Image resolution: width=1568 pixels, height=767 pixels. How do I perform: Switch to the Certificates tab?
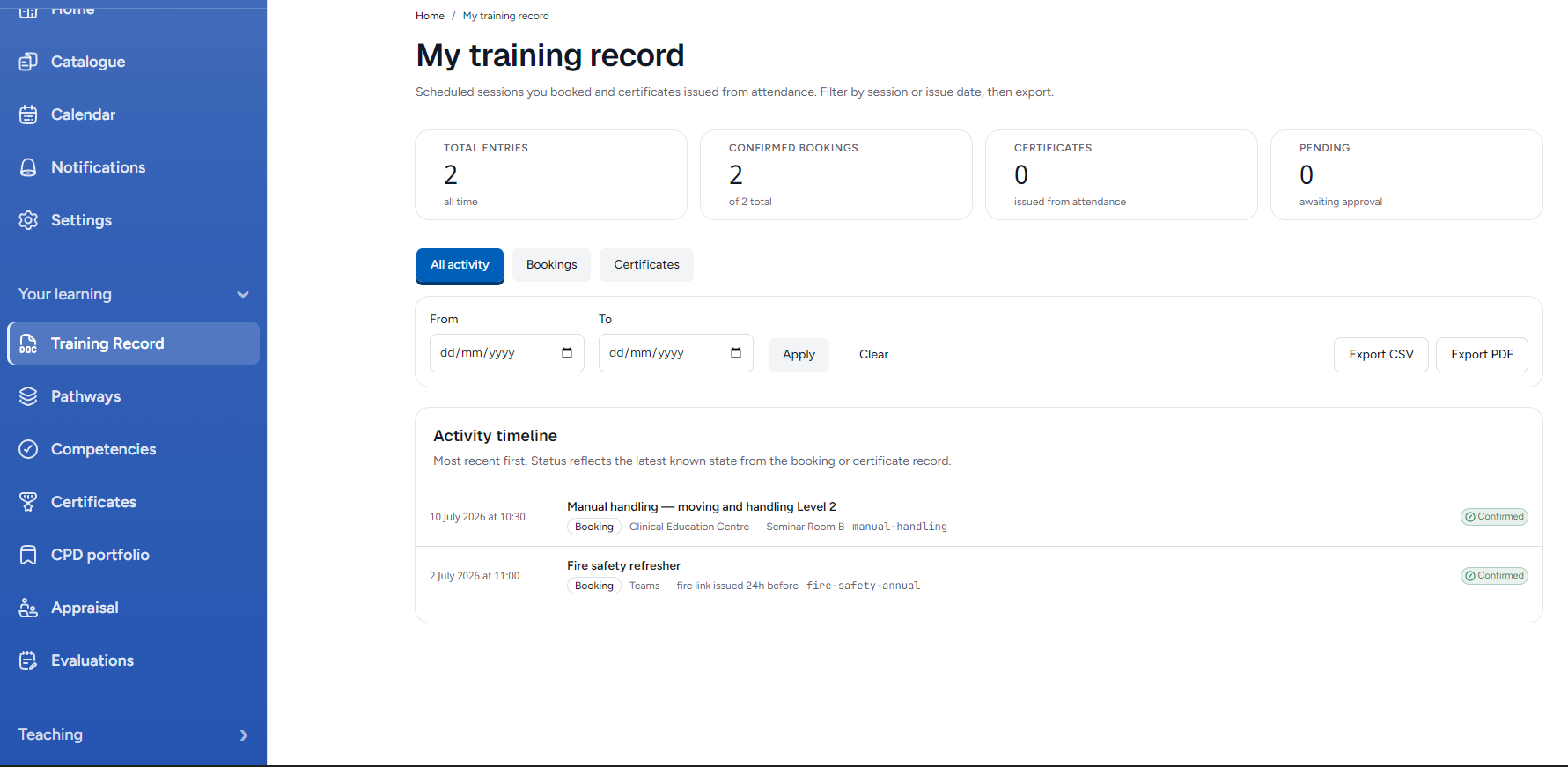646,265
